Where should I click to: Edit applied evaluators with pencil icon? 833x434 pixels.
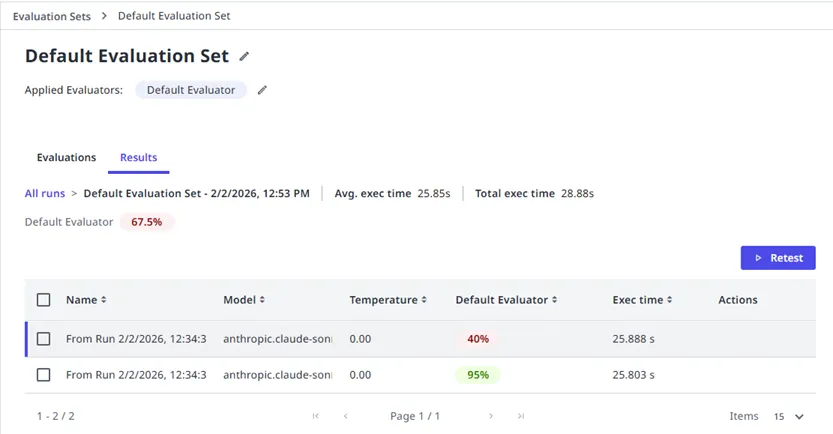tap(263, 90)
